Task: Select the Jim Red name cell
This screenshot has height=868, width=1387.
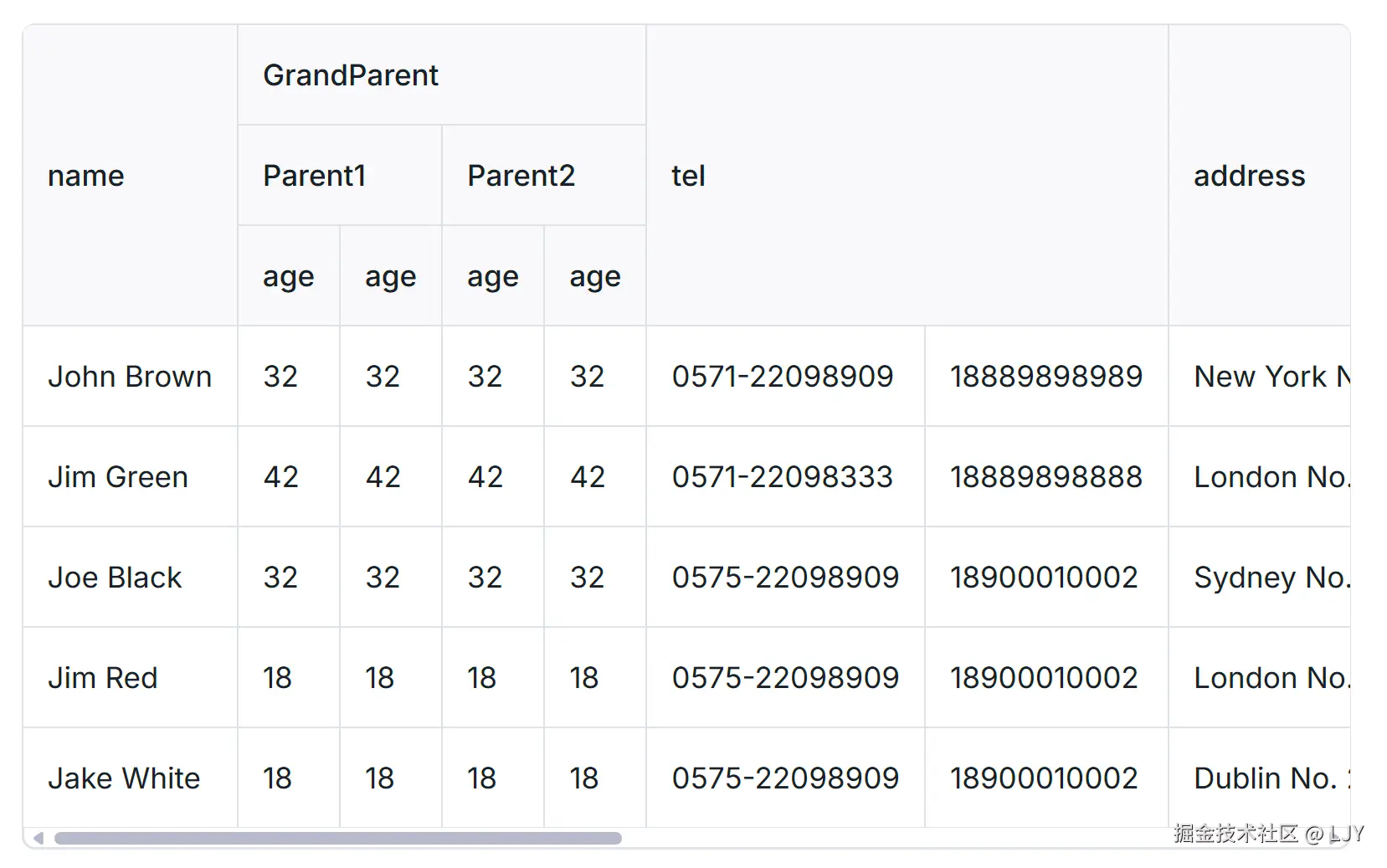Action: click(x=103, y=678)
